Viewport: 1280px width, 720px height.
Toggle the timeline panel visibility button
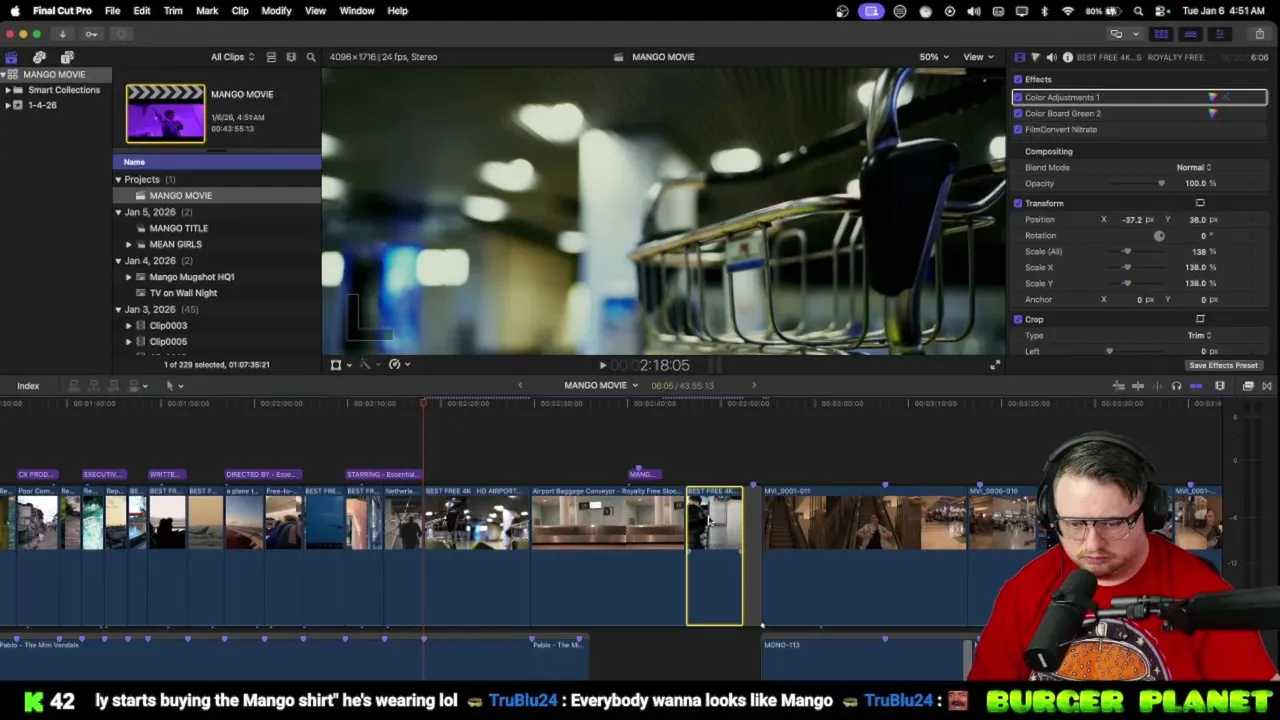click(x=1190, y=34)
